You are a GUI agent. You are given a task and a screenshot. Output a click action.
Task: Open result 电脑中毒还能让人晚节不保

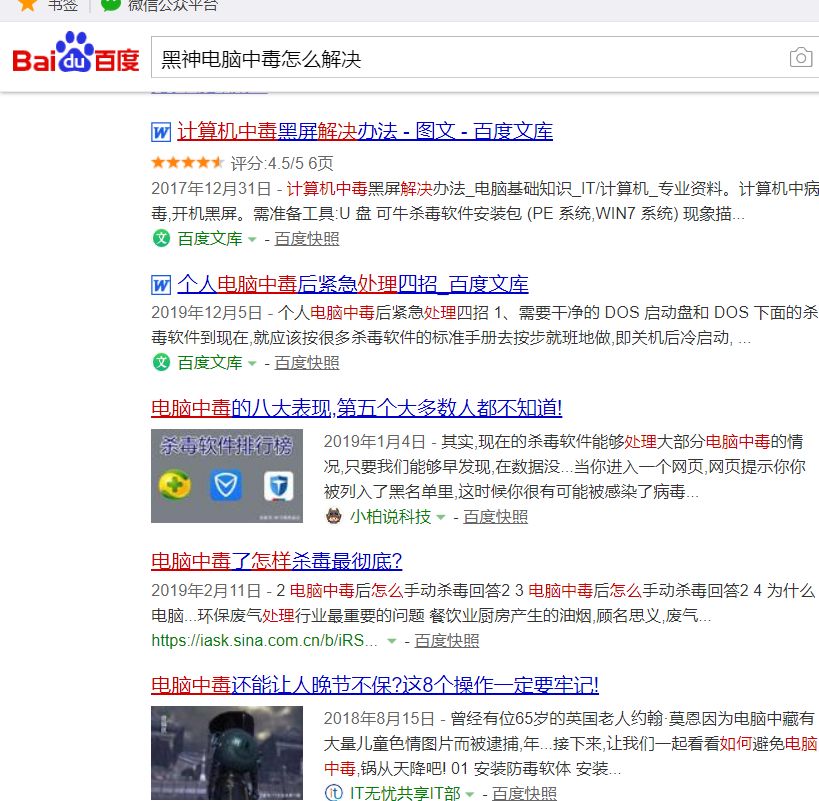[x=374, y=685]
